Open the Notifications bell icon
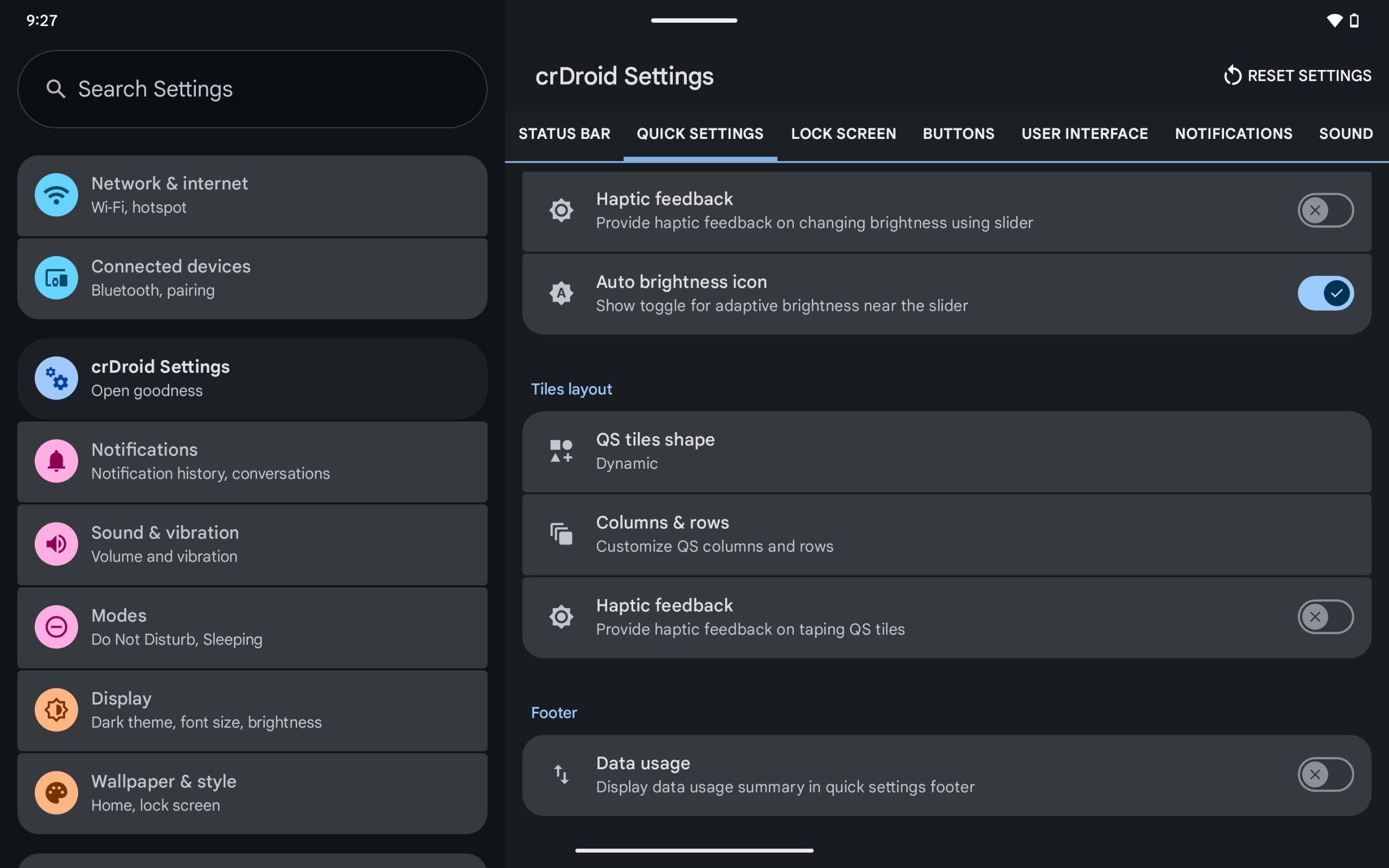 (56, 461)
